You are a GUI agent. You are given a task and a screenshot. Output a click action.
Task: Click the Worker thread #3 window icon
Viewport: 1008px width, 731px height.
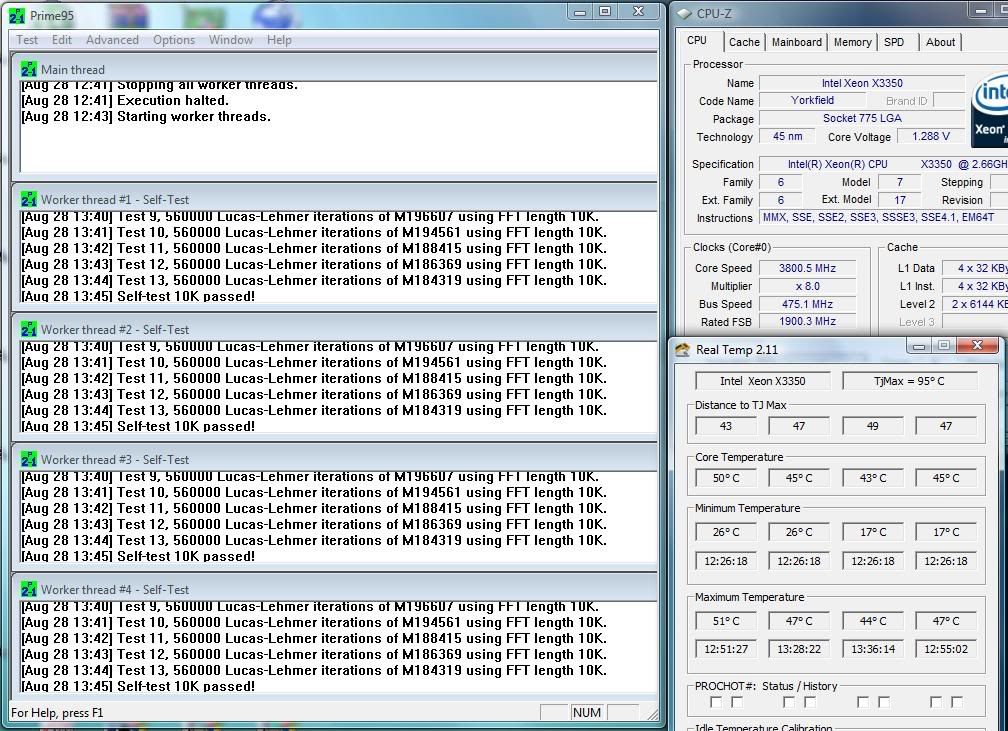click(x=29, y=459)
